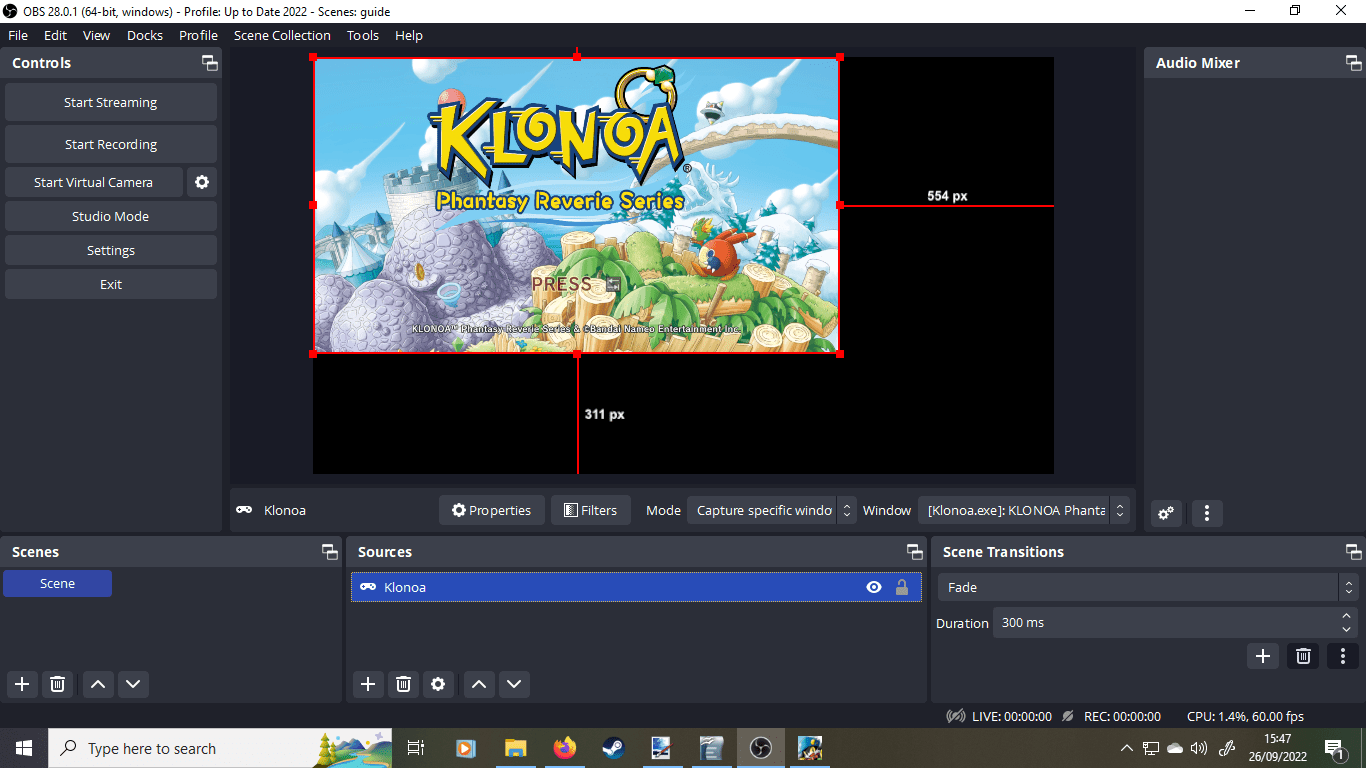Click Start Recording button
This screenshot has height=768, width=1366.
click(111, 144)
